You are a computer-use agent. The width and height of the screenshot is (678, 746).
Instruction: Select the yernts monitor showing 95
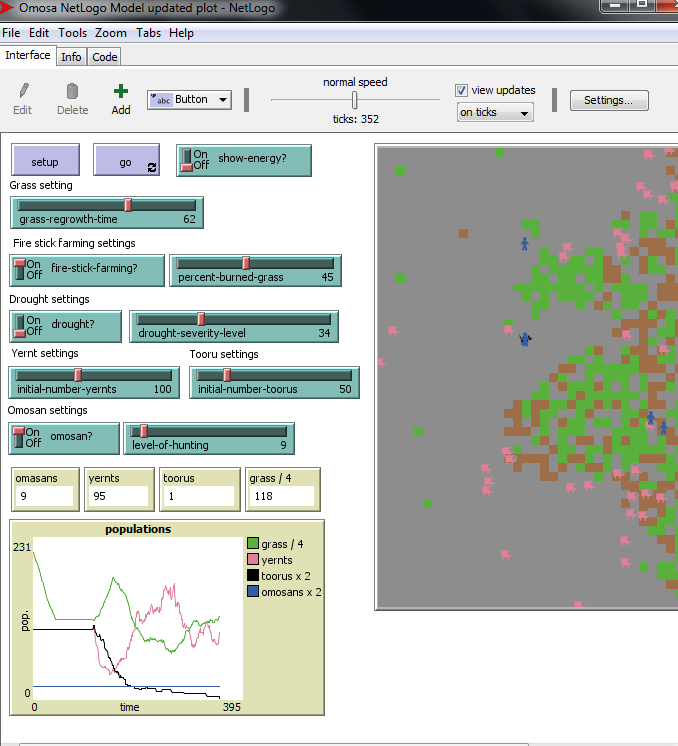pyautogui.click(x=119, y=490)
